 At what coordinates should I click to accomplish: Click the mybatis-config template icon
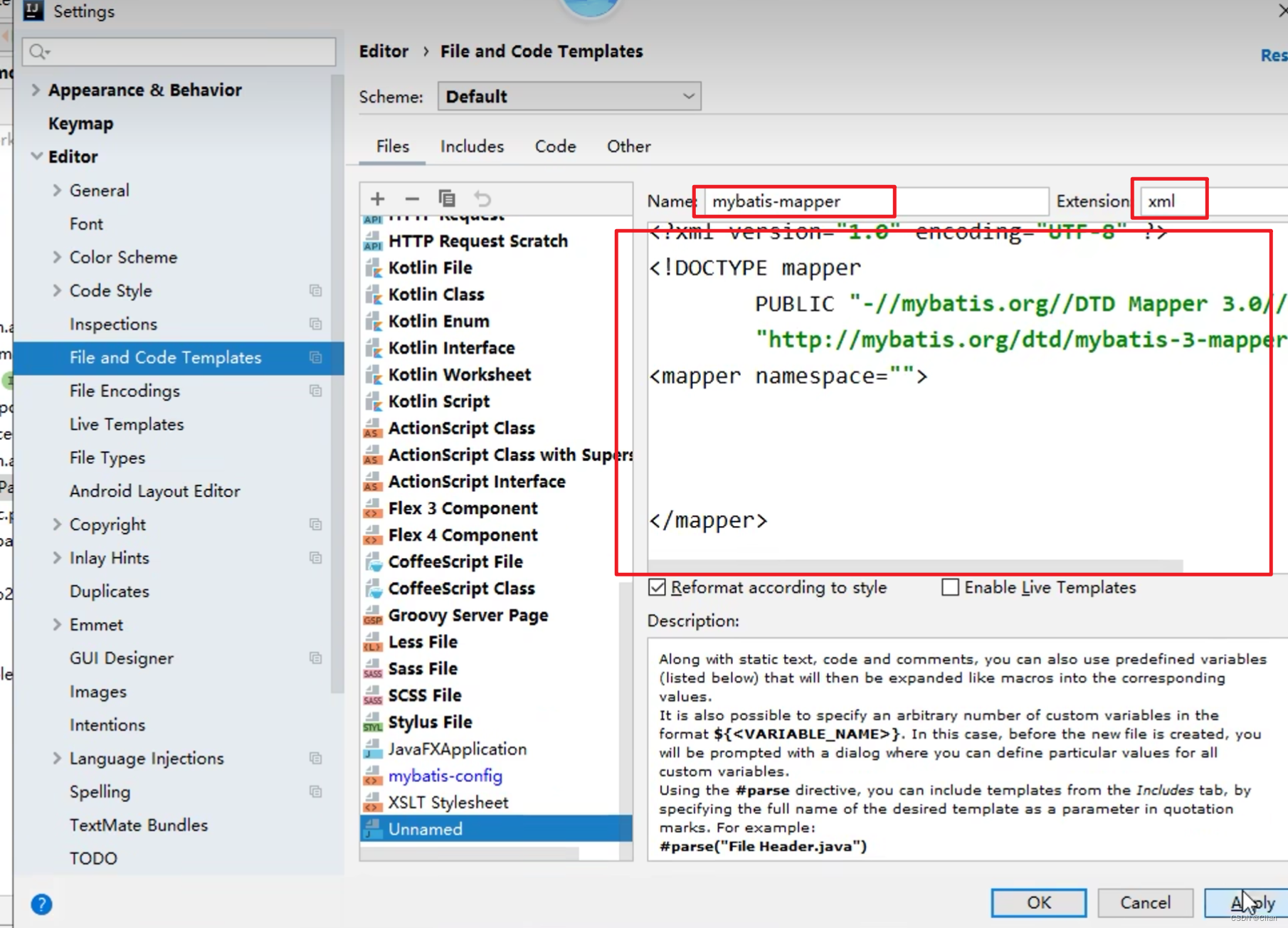tap(373, 776)
